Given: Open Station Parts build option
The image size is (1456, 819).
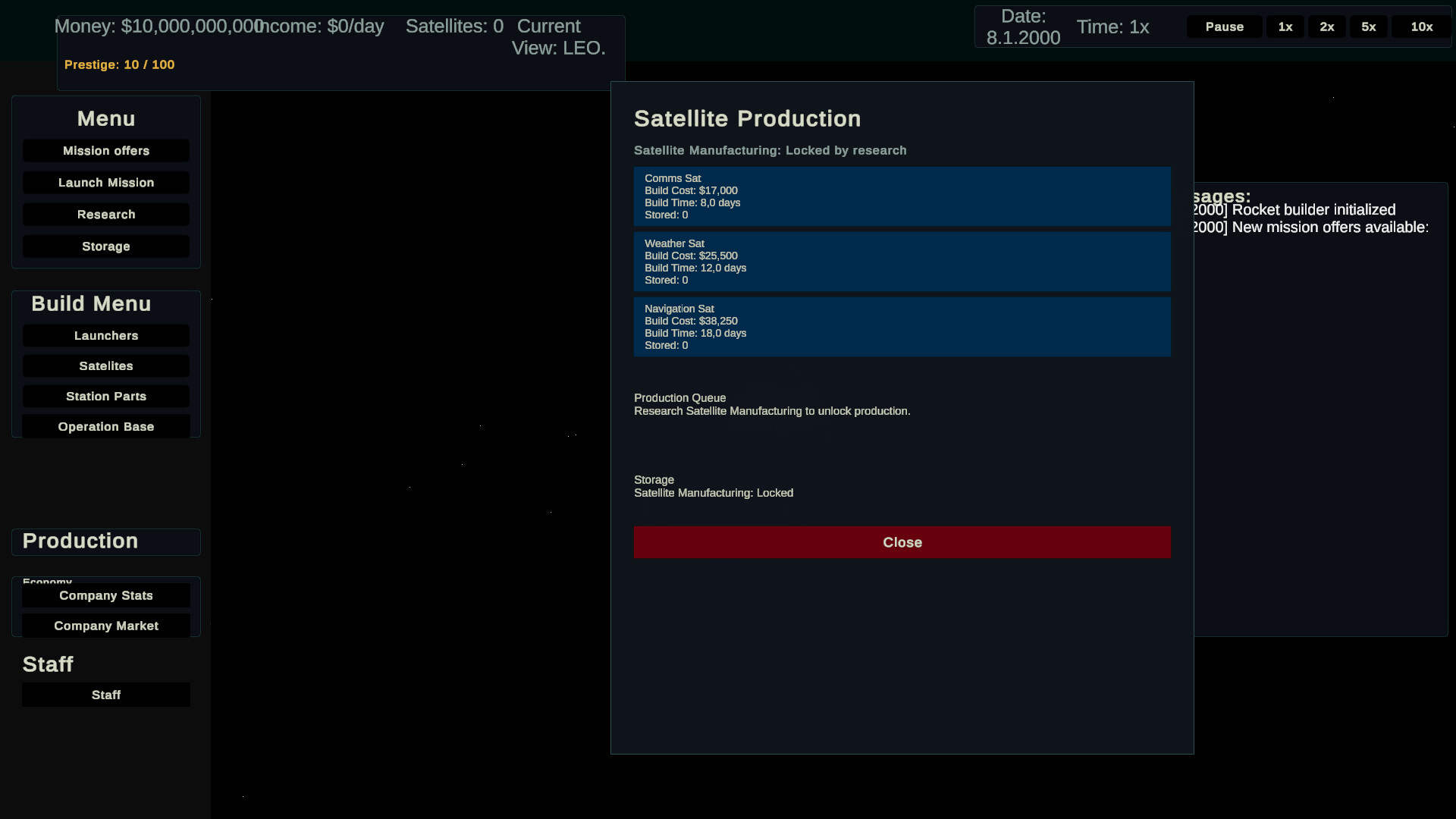Looking at the screenshot, I should [106, 397].
